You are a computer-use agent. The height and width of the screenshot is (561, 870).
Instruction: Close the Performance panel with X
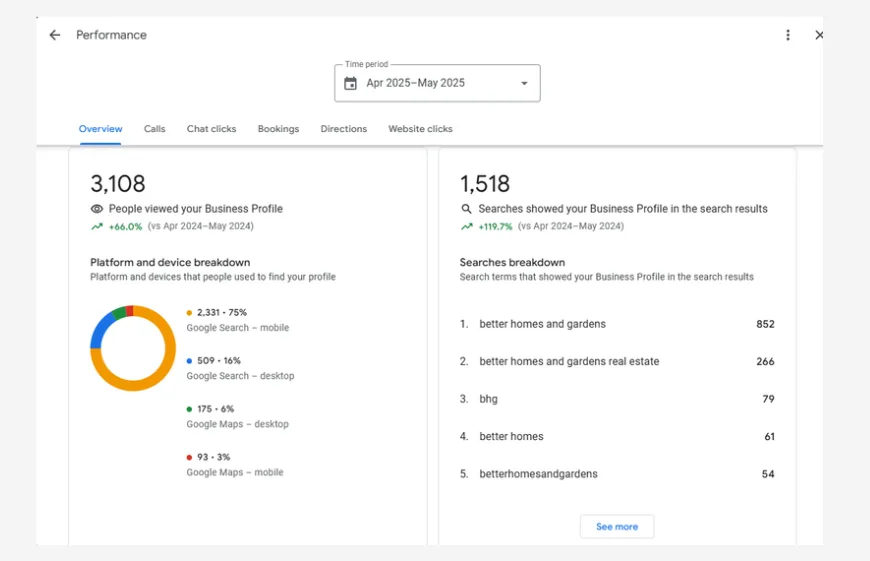click(818, 35)
